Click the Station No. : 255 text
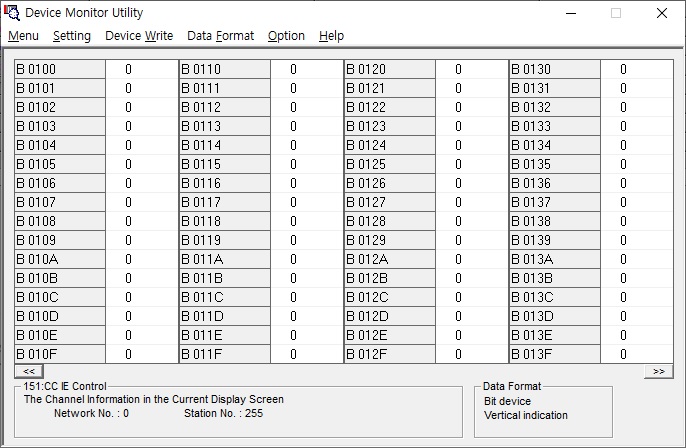 (224, 413)
